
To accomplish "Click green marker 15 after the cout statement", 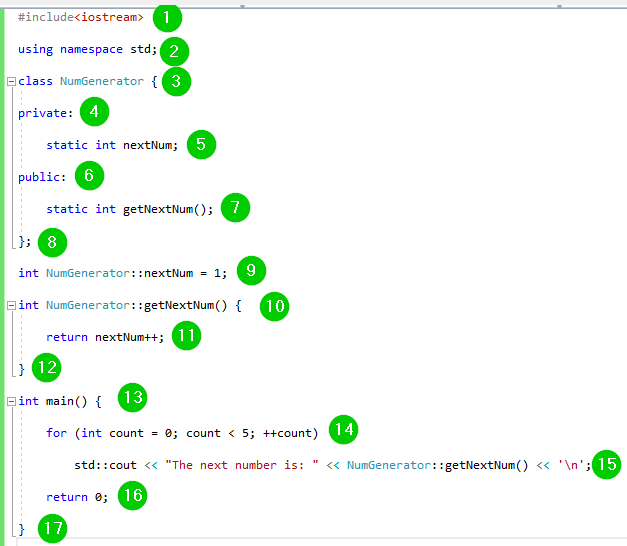I will [x=605, y=464].
